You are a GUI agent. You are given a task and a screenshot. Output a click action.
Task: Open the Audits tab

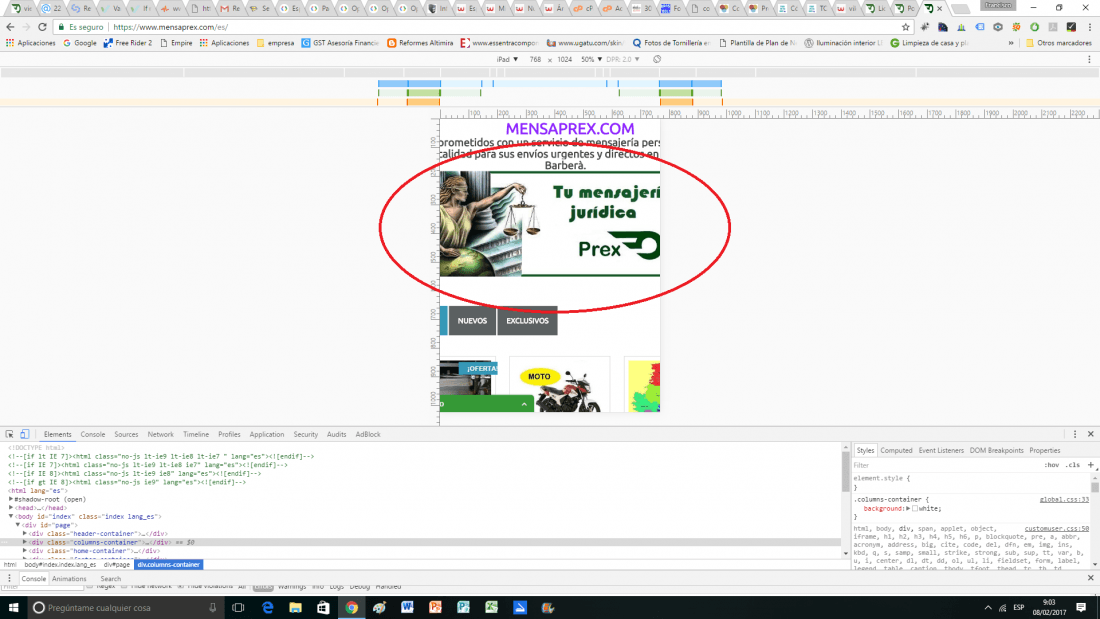337,434
